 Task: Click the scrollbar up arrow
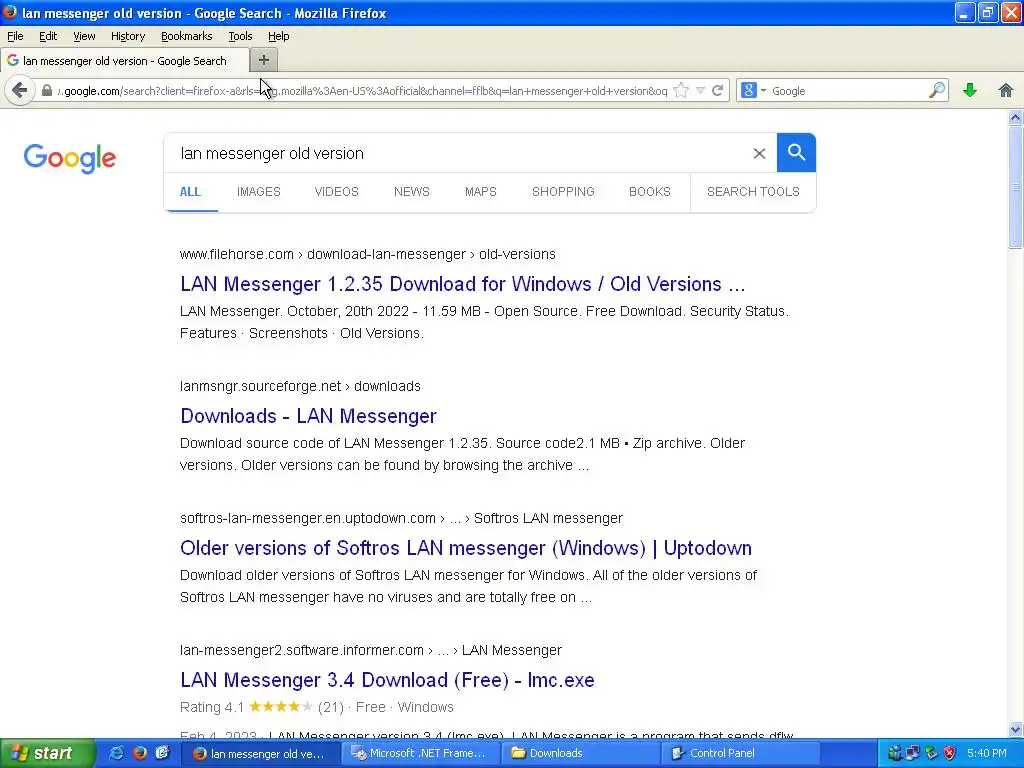[x=1016, y=118]
